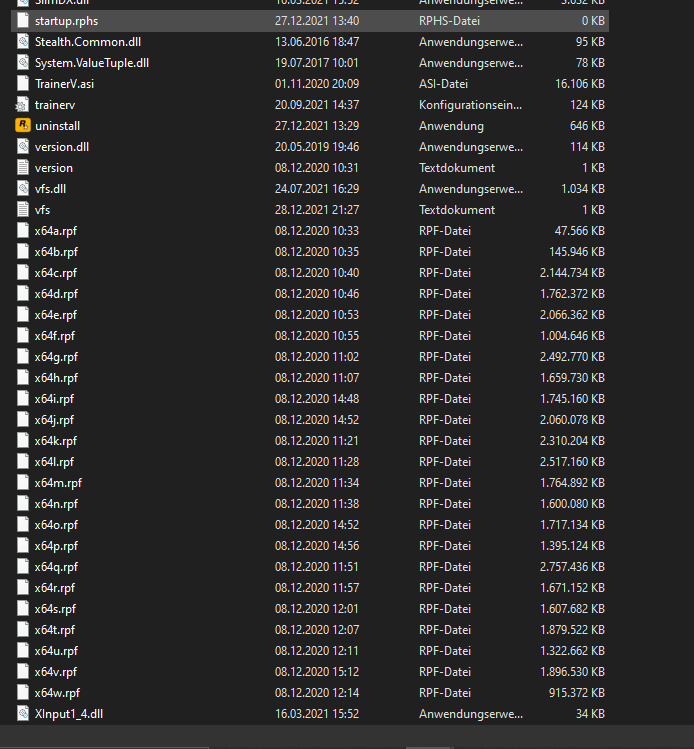Click the ASI-Datei type cell
The width and height of the screenshot is (694, 749).
pyautogui.click(x=443, y=84)
